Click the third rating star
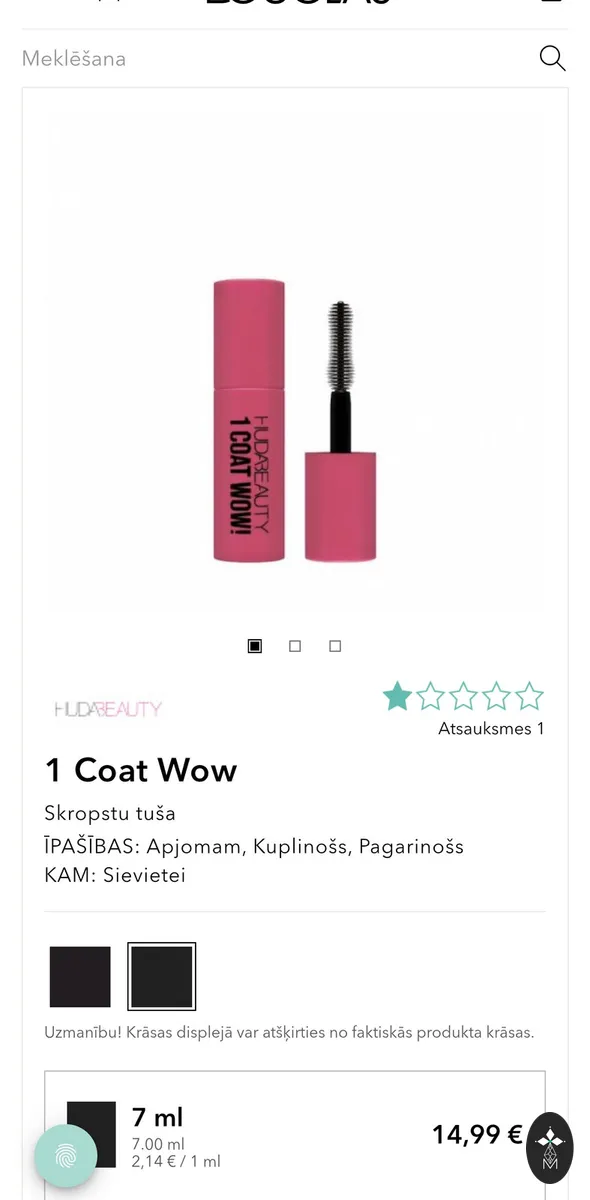Viewport: 590px width, 1200px height. [x=463, y=696]
